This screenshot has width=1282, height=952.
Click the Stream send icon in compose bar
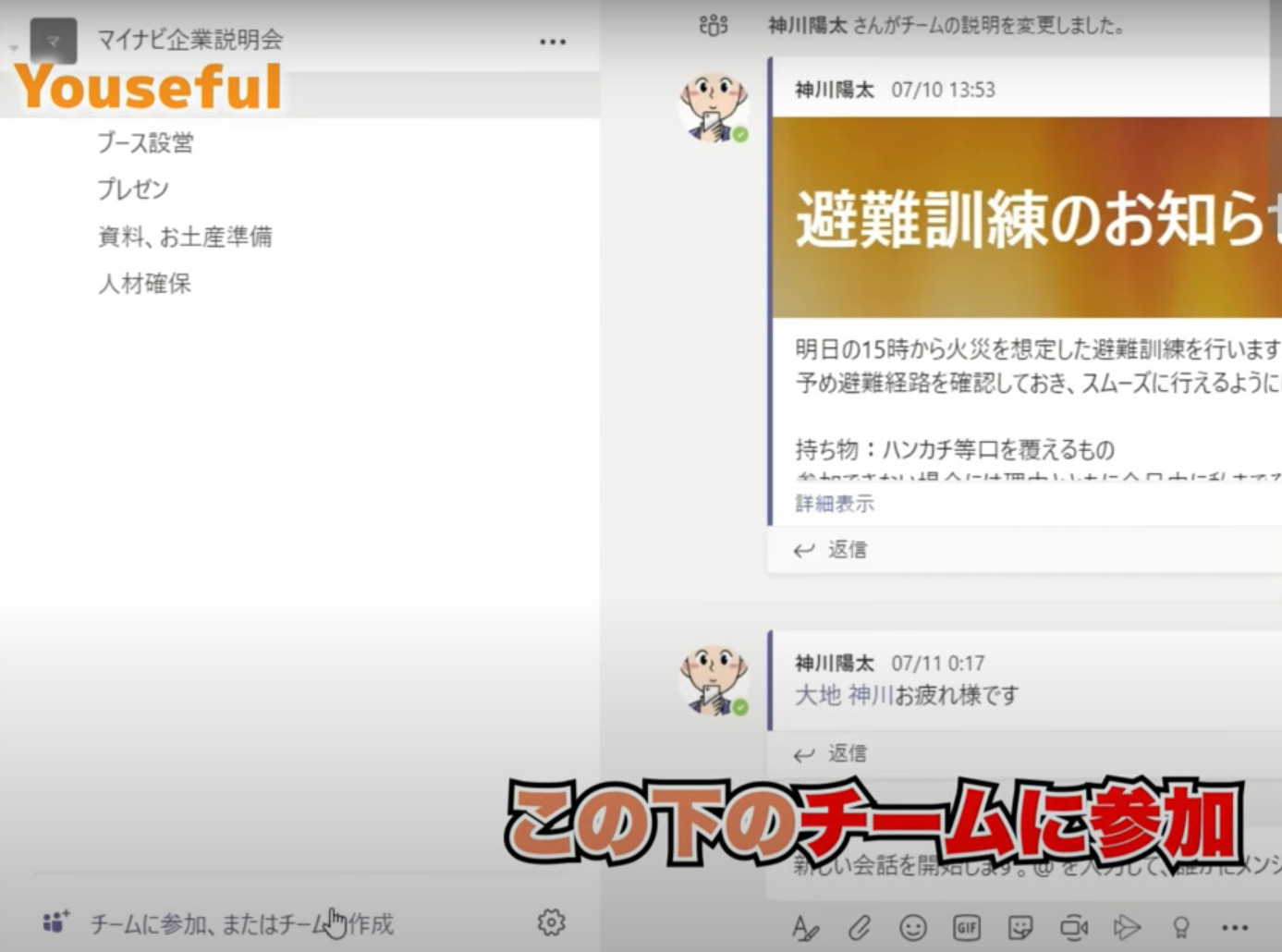click(x=1127, y=927)
